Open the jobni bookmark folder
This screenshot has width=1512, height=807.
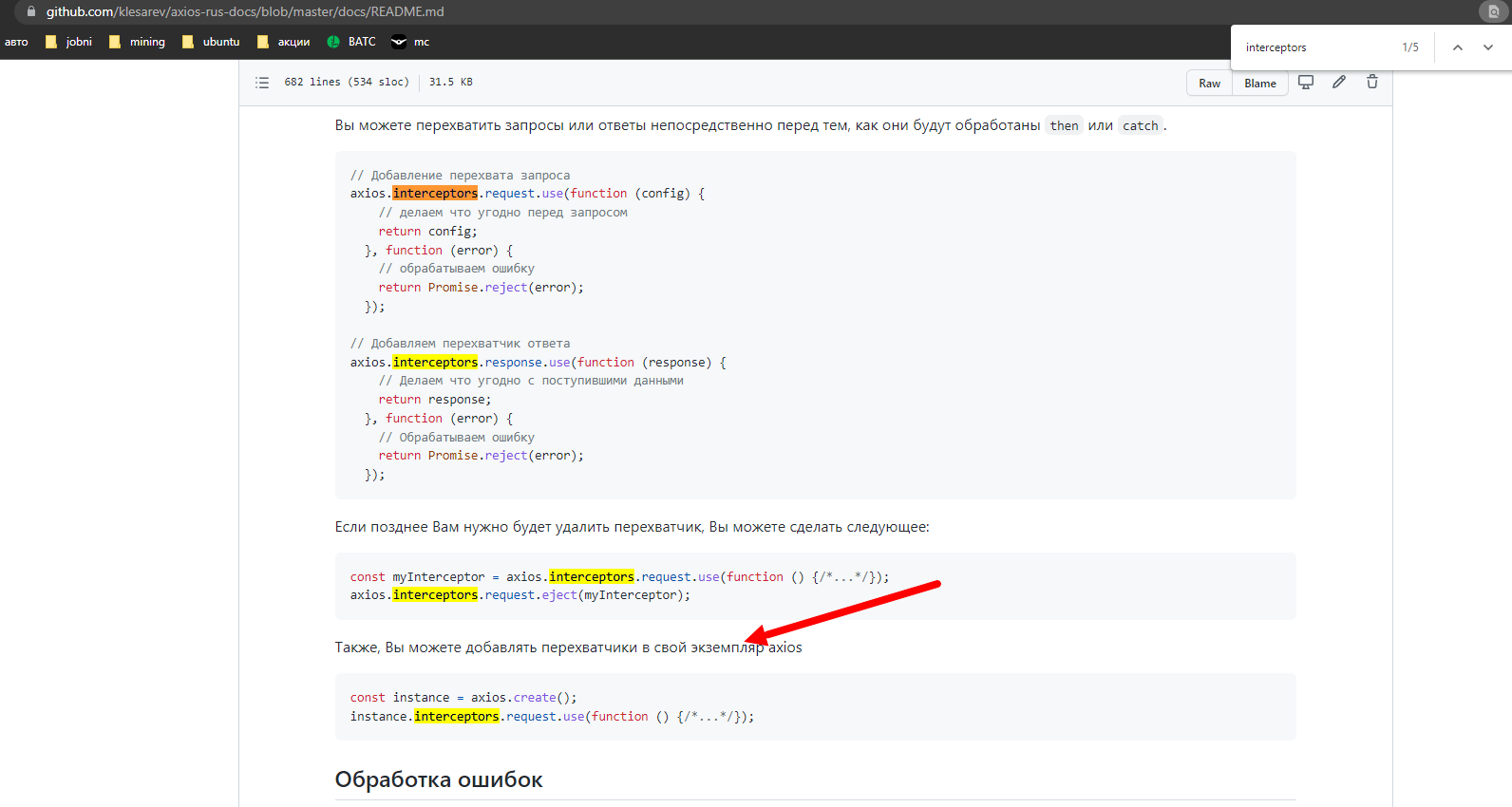pos(68,42)
